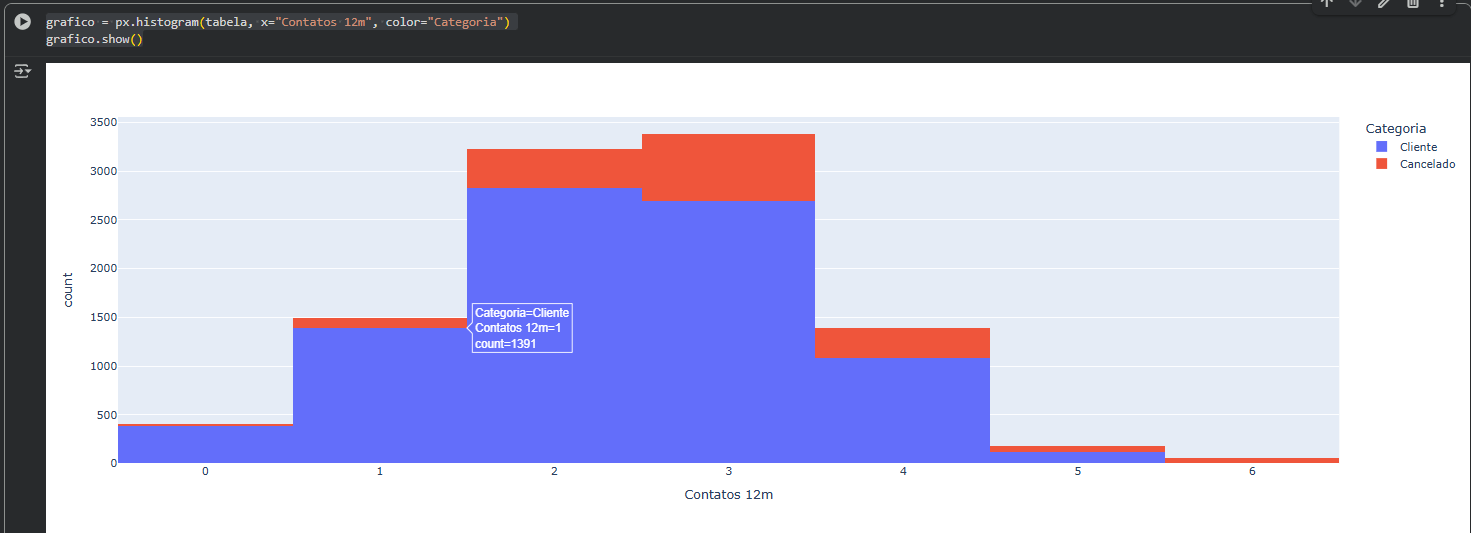Click the y-axis tick label 1000
Image resolution: width=1471 pixels, height=533 pixels.
104,366
